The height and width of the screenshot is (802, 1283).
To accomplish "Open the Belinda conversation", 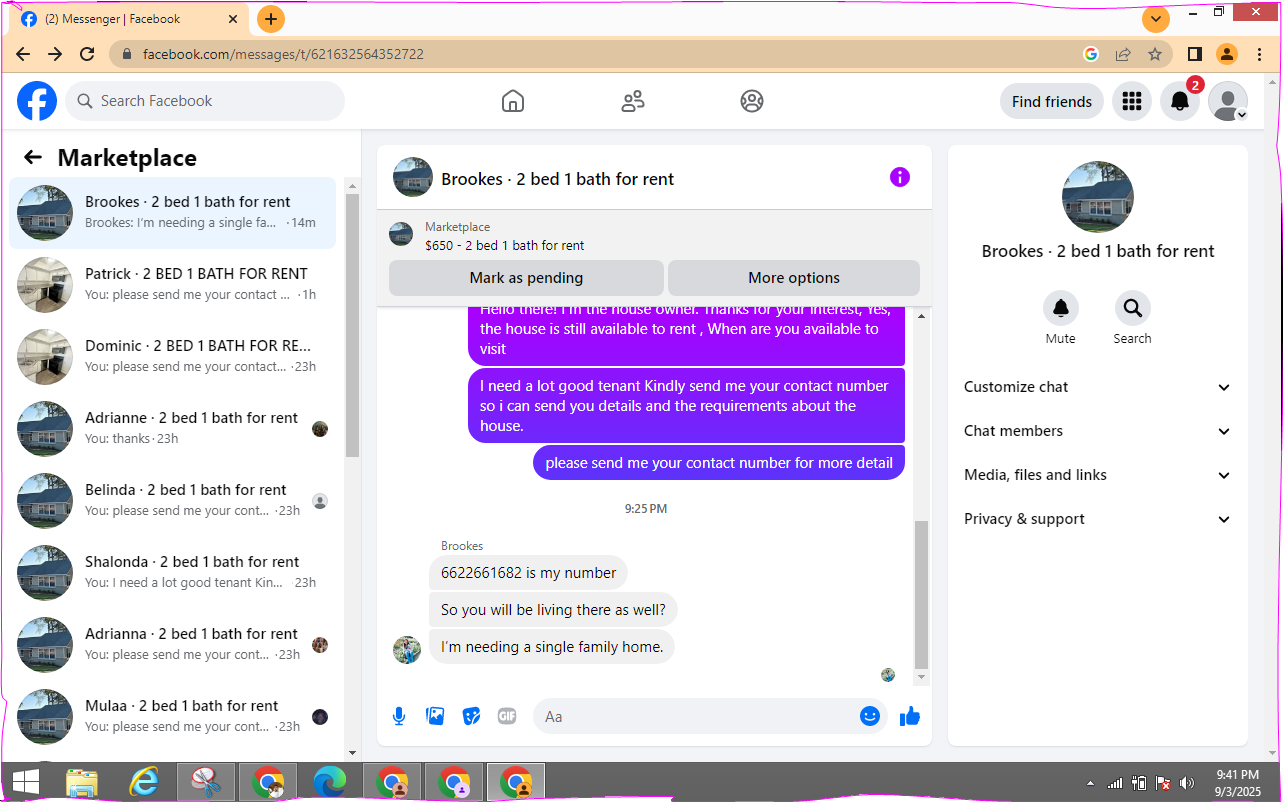I will [x=173, y=501].
